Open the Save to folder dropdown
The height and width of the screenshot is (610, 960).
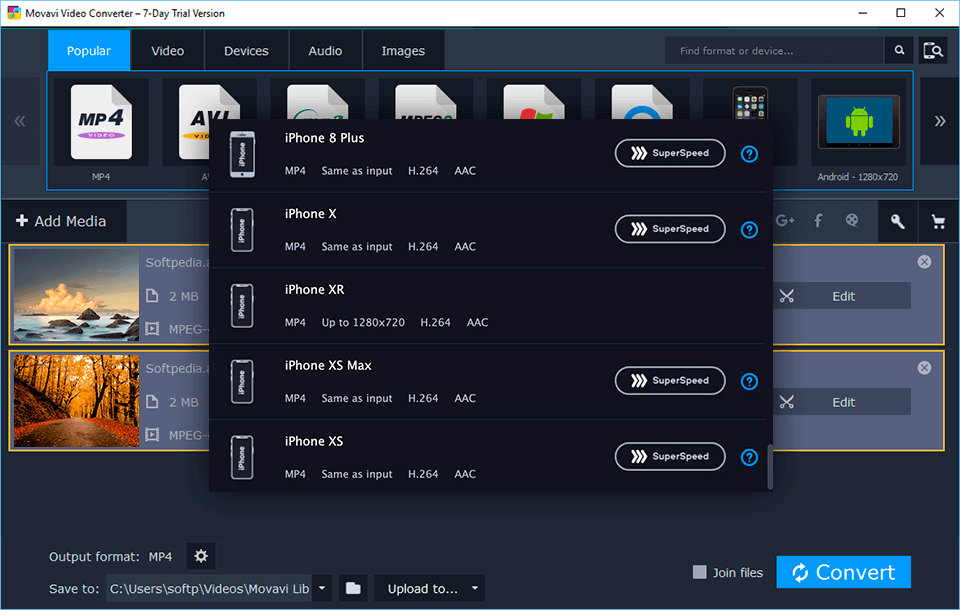pyautogui.click(x=321, y=588)
